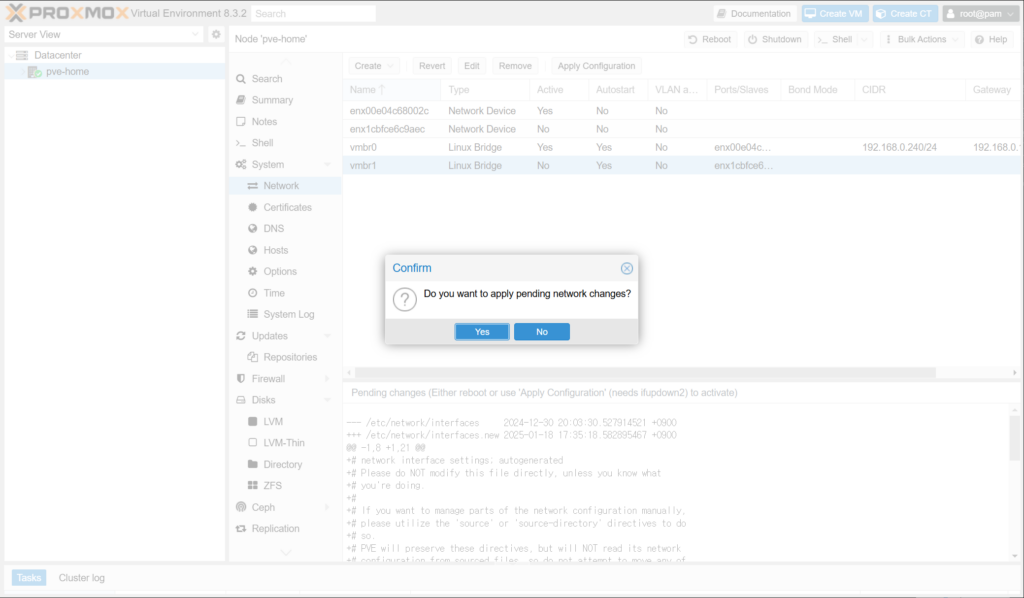Open the Bulk Actions dropdown
Image resolution: width=1024 pixels, height=598 pixels.
point(921,39)
